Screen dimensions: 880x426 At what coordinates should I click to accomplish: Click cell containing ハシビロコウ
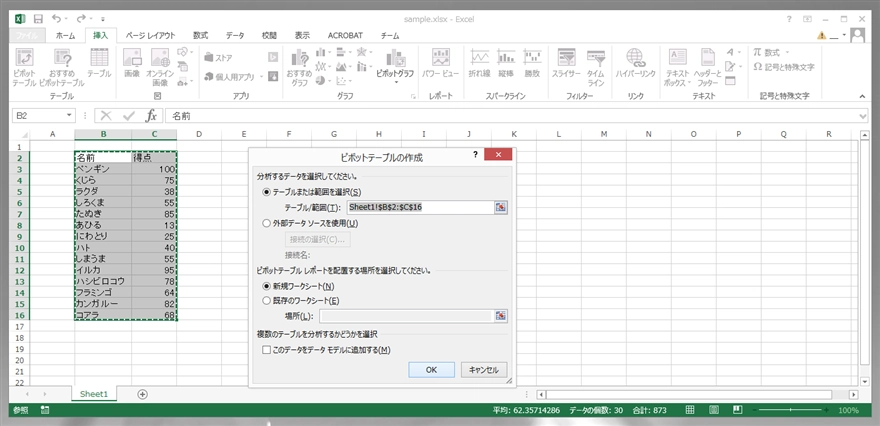(x=103, y=281)
